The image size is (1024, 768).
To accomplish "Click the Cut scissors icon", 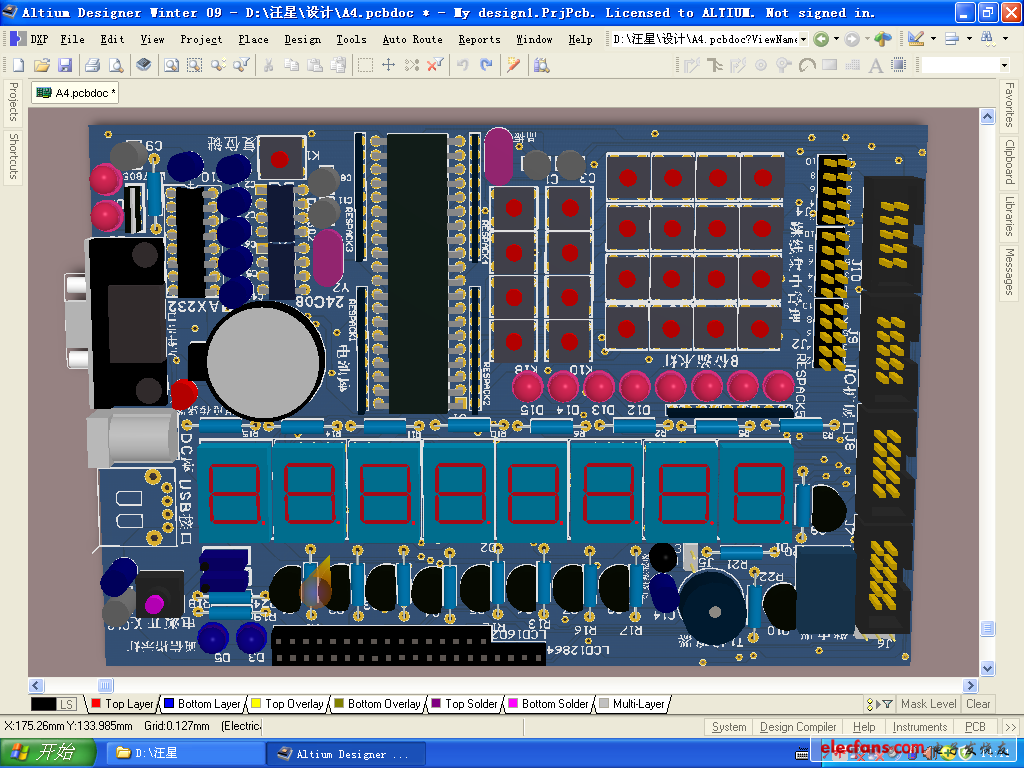I will click(268, 65).
